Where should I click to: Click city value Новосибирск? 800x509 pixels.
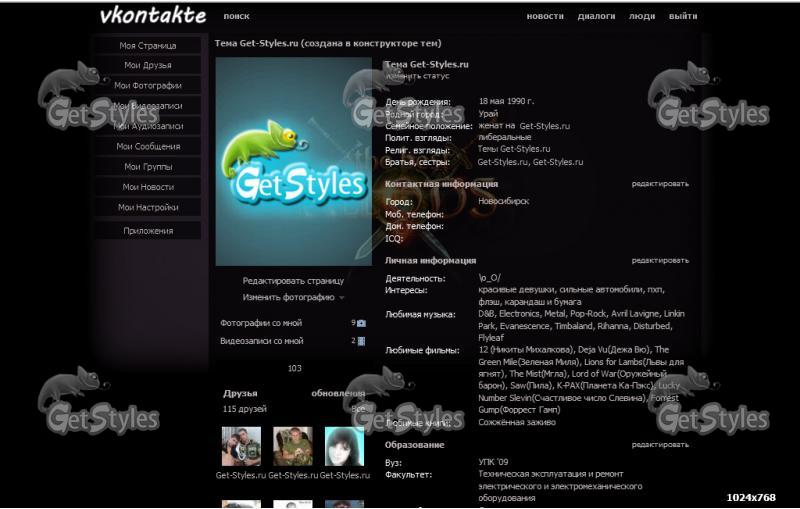pos(504,201)
